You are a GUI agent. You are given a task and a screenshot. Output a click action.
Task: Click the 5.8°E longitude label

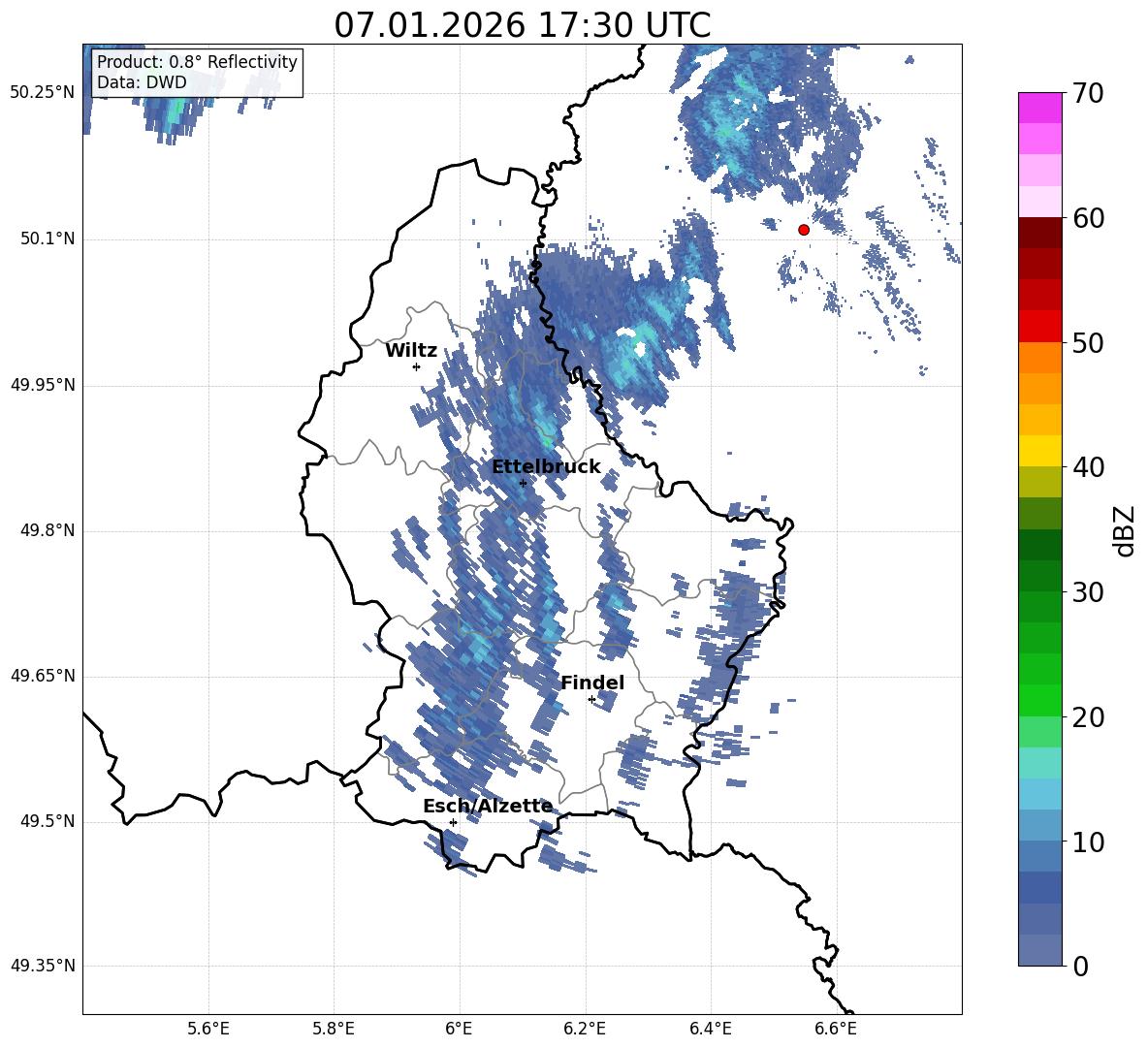pos(334,1029)
